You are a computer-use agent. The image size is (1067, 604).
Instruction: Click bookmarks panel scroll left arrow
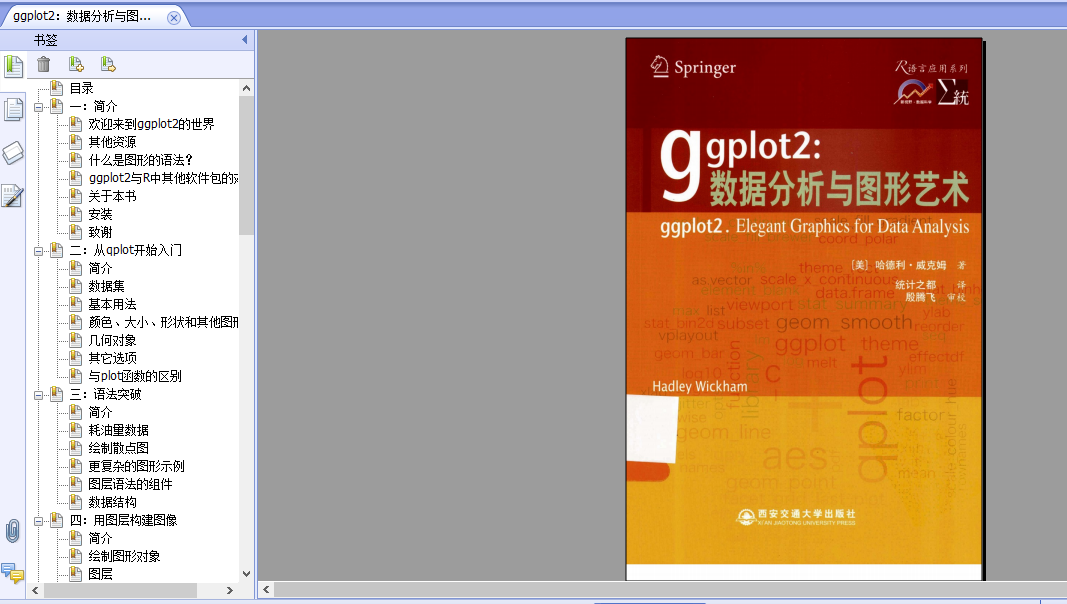pos(35,590)
